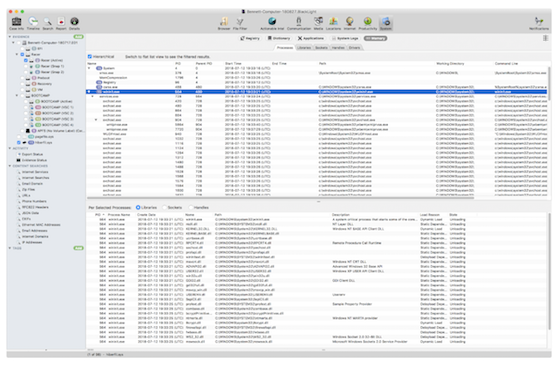Select the Handles radio button
Image resolution: width=560 pixels, height=367 pixels.
pos(191,207)
